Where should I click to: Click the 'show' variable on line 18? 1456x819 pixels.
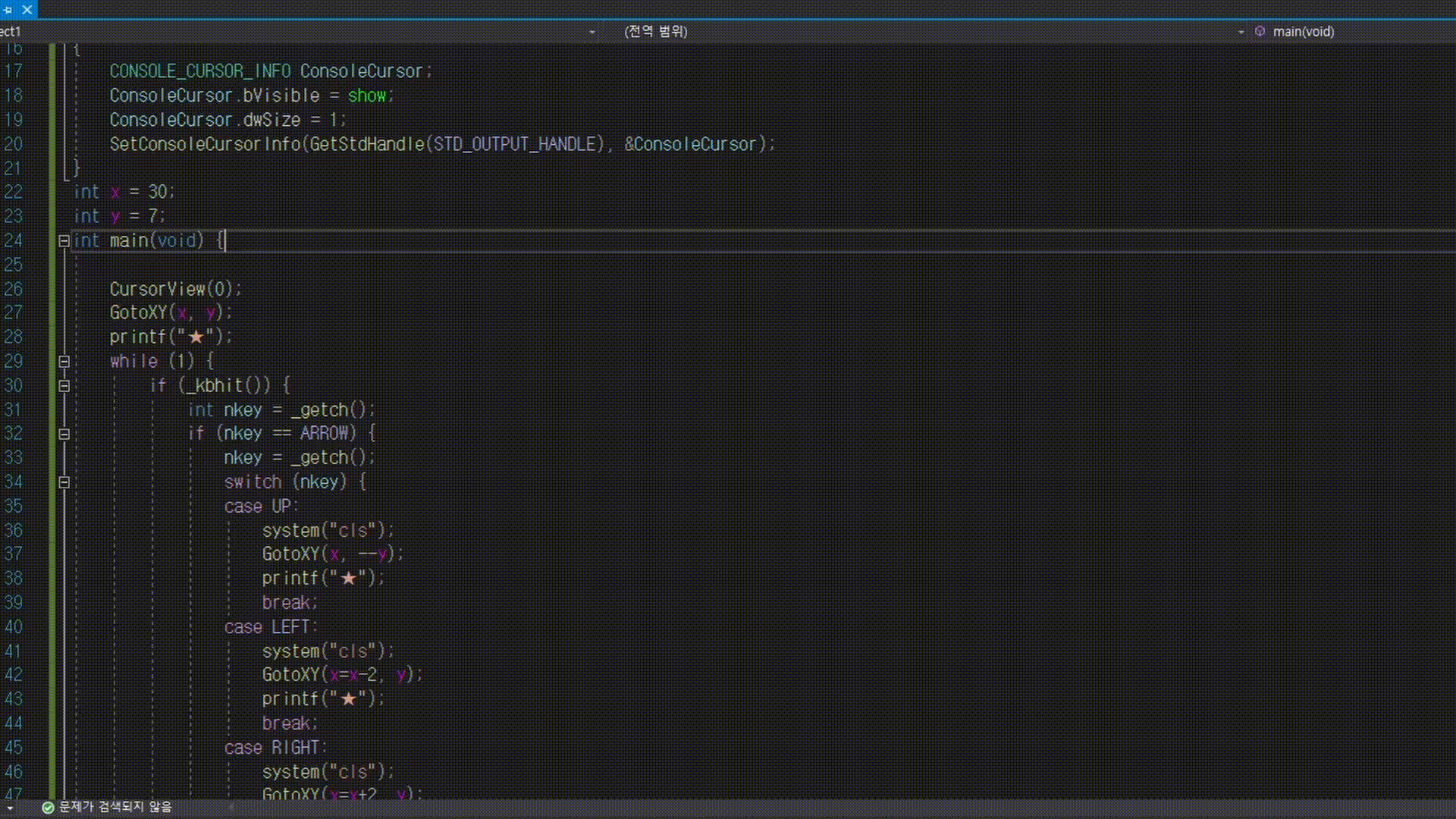pyautogui.click(x=367, y=96)
